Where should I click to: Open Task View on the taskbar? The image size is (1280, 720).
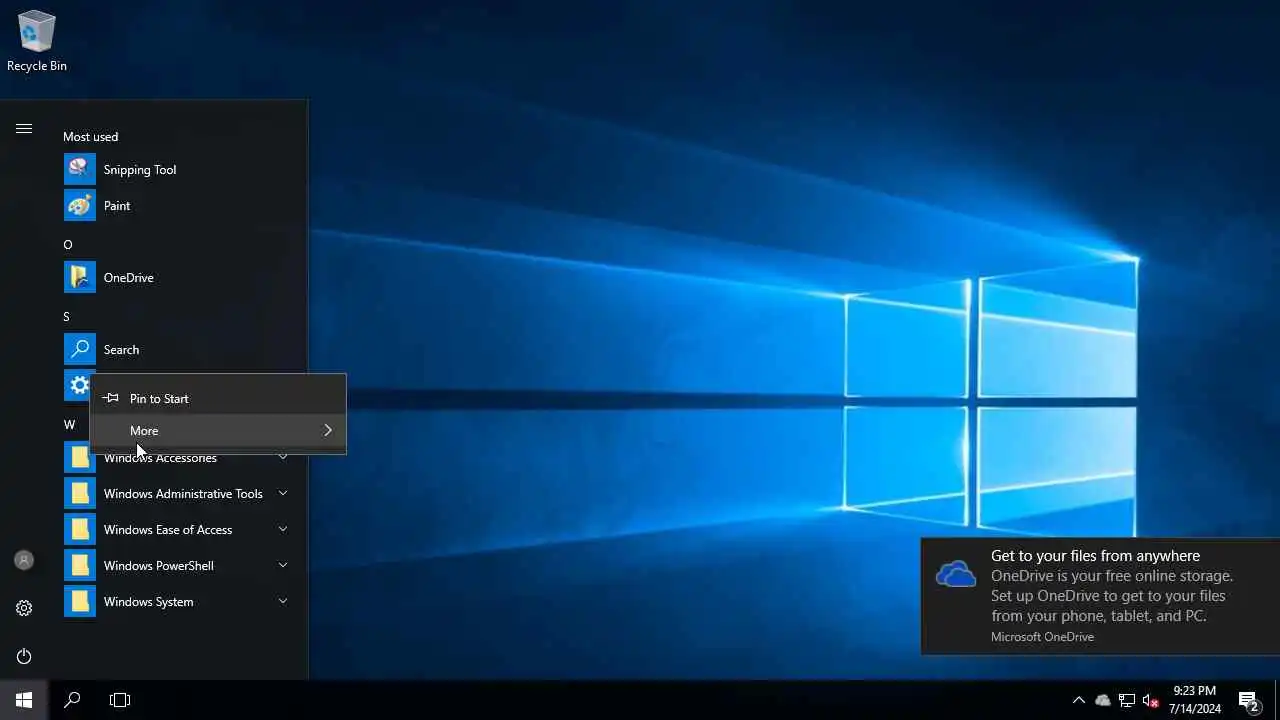120,700
